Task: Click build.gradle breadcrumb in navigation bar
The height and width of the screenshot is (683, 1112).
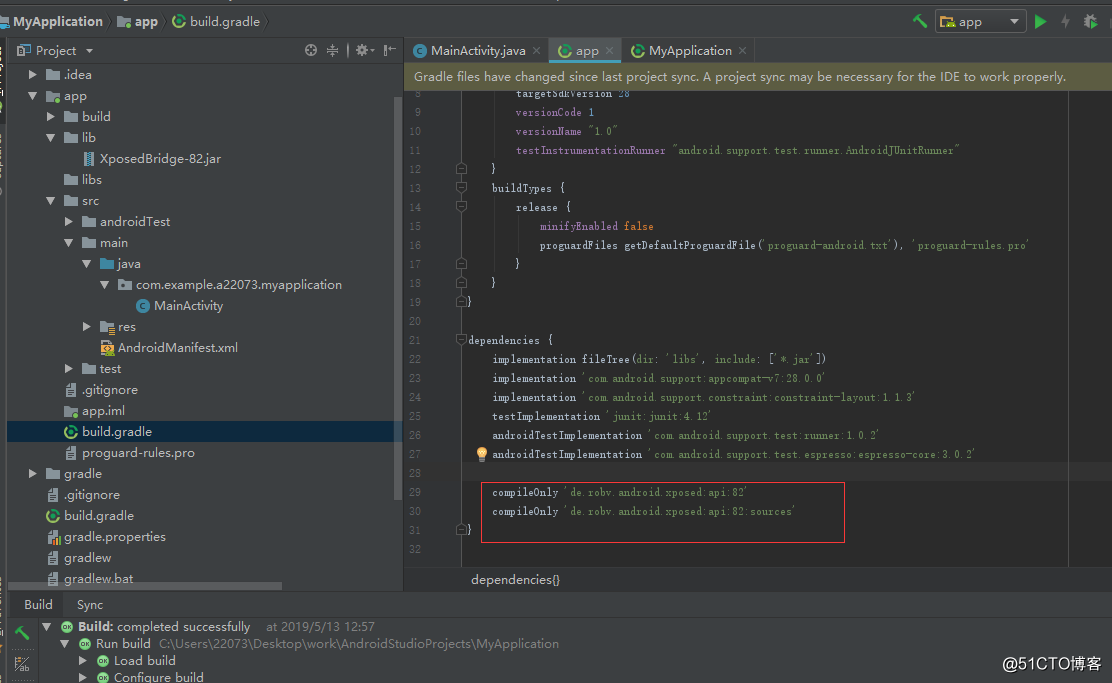Action: coord(216,21)
